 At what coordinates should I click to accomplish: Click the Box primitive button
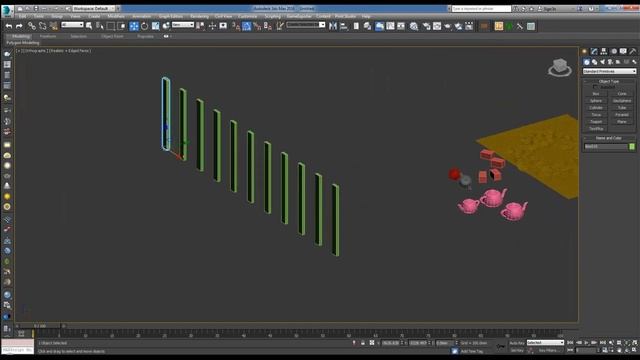[596, 94]
